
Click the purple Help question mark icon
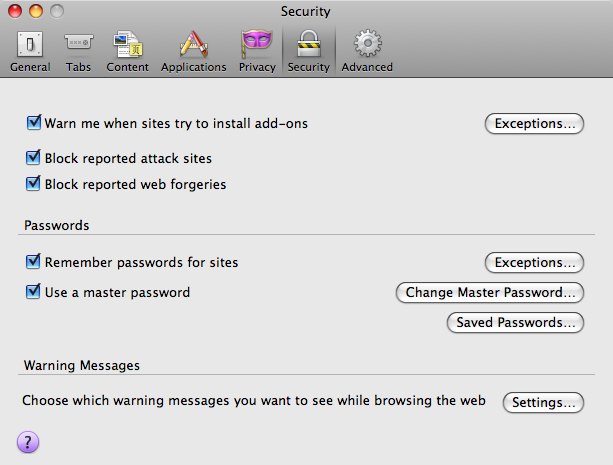pyautogui.click(x=28, y=441)
